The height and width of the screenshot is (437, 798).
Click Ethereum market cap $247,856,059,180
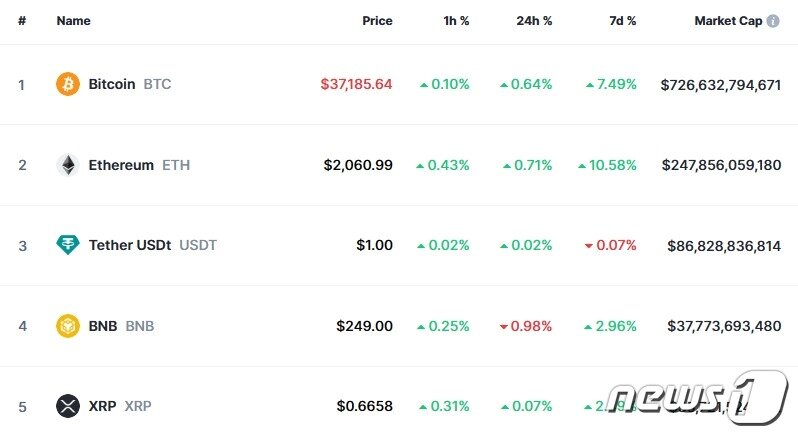(x=721, y=165)
